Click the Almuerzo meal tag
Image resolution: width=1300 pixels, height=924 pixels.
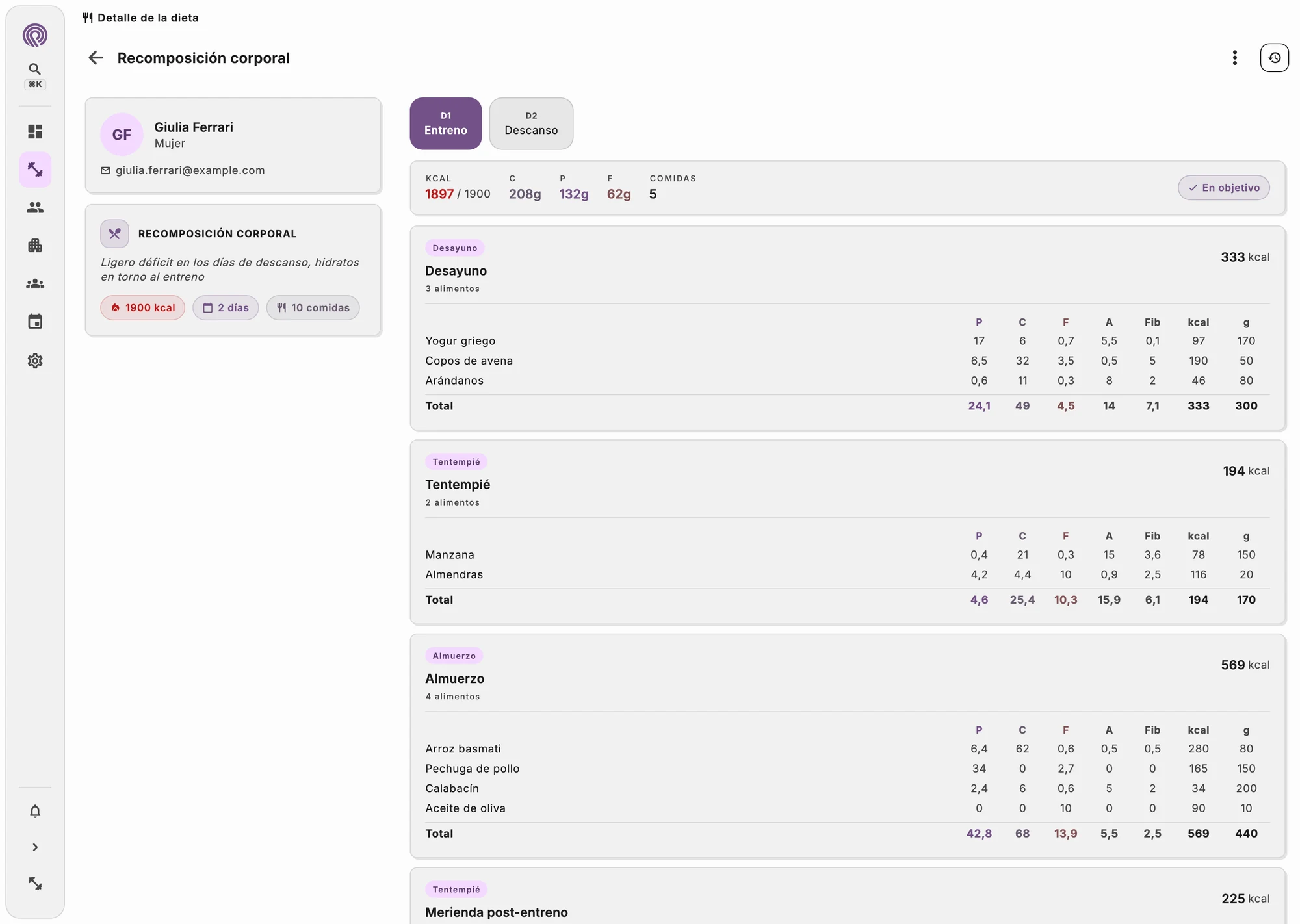pyautogui.click(x=454, y=656)
